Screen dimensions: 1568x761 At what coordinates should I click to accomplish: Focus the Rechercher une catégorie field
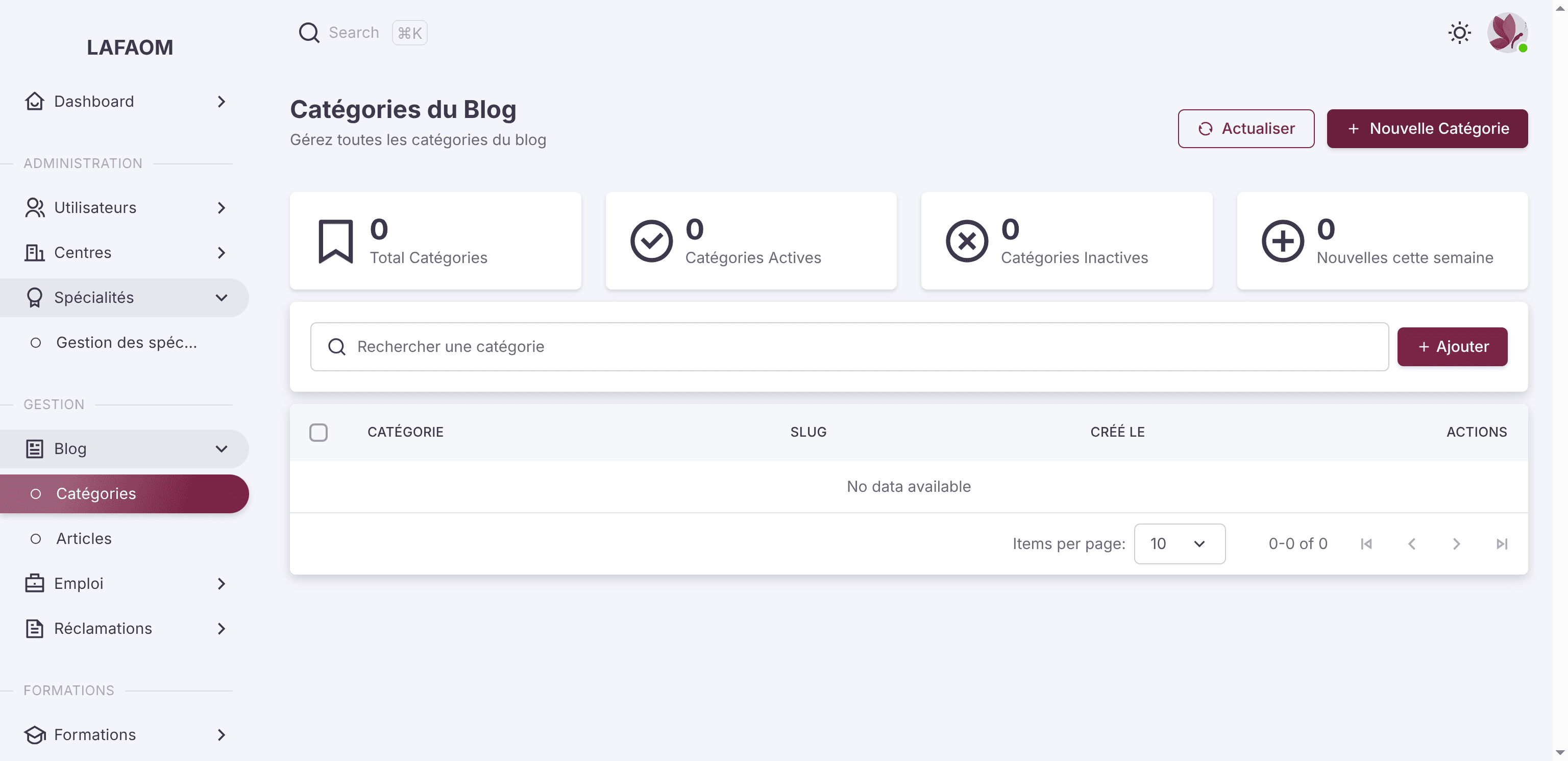click(x=849, y=347)
